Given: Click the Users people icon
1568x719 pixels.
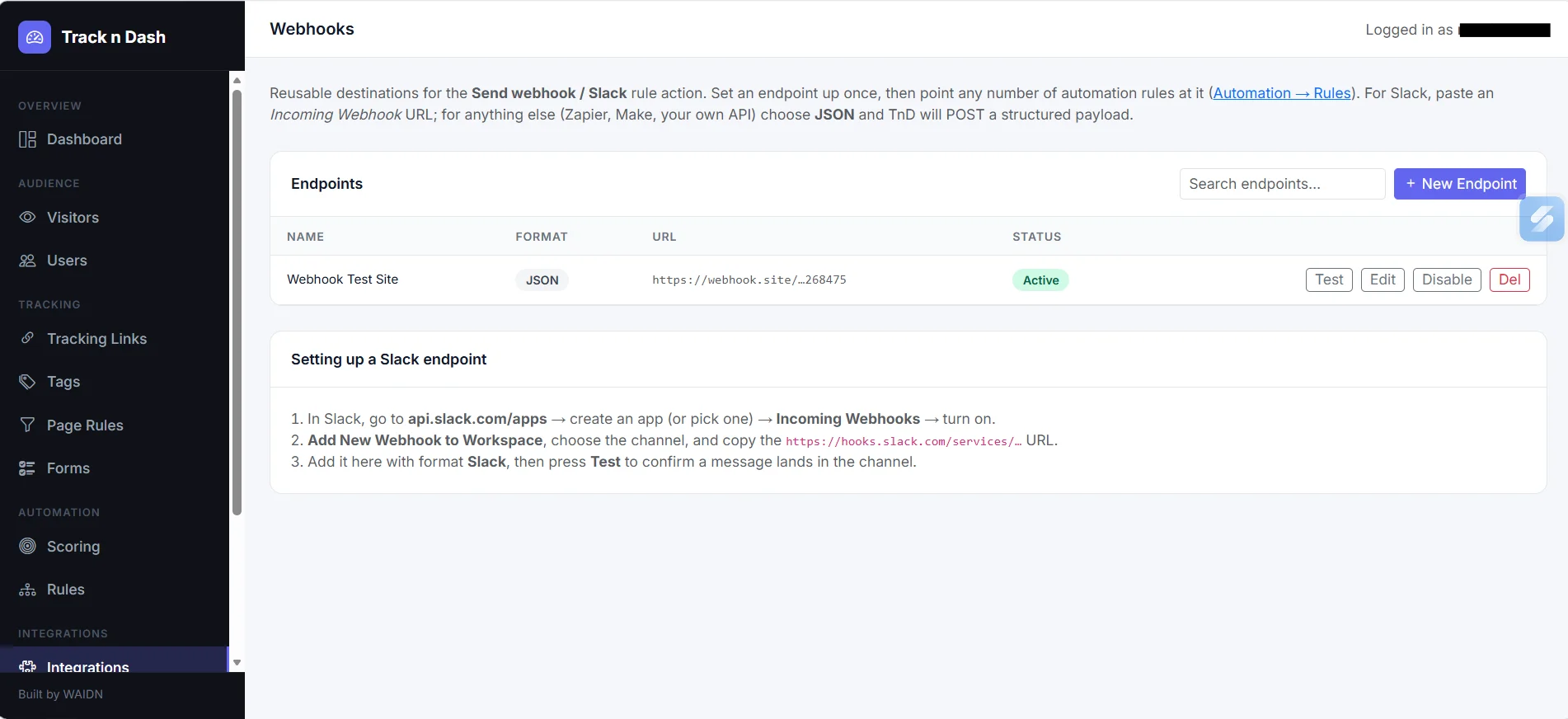Looking at the screenshot, I should coord(27,261).
